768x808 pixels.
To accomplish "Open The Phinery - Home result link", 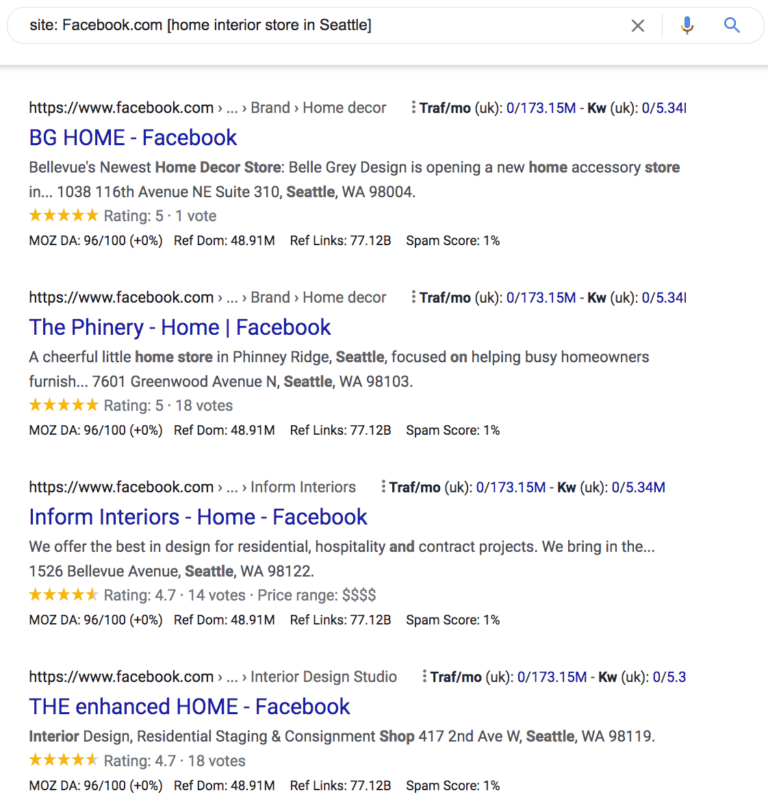I will click(180, 327).
